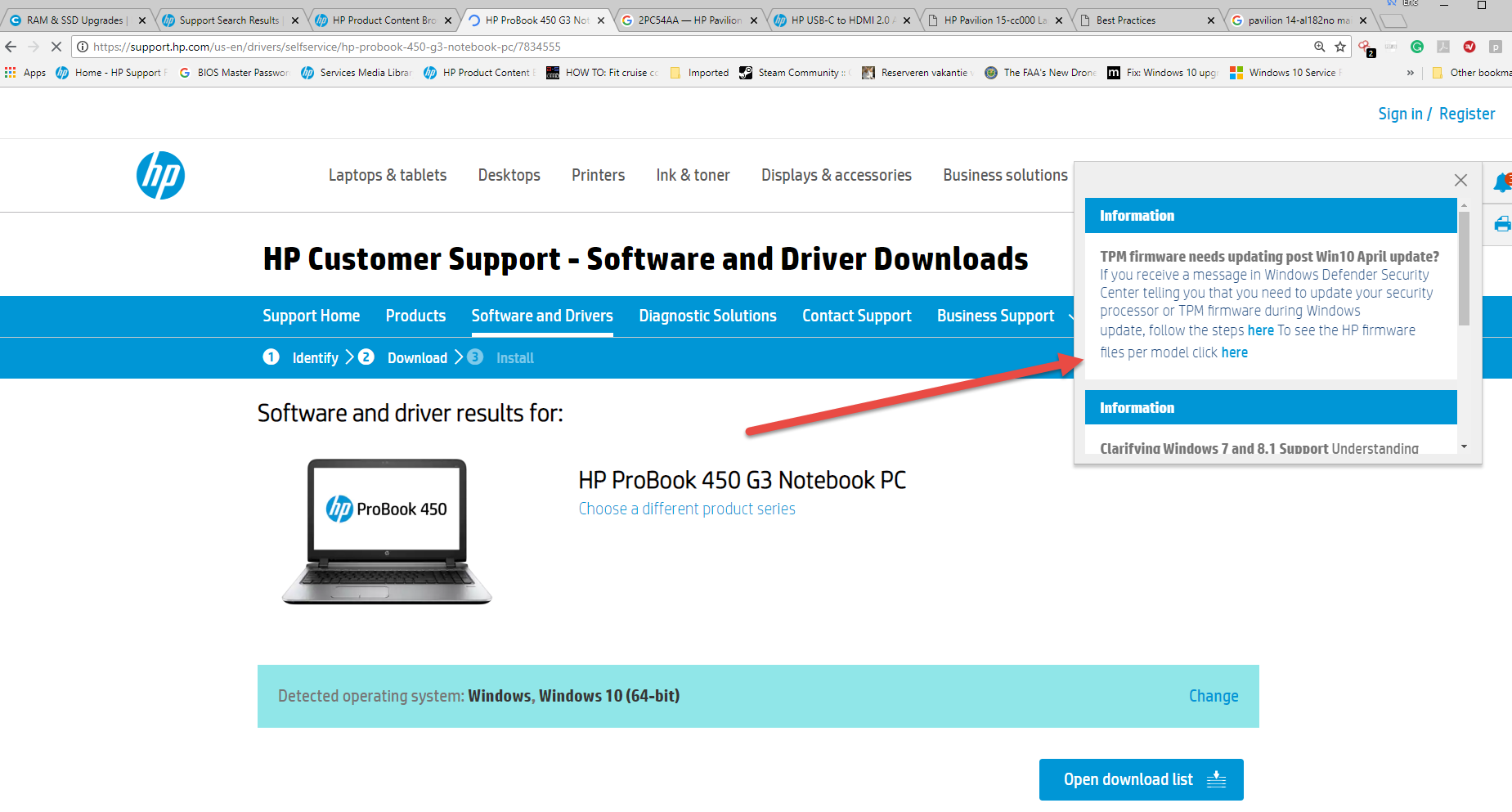
Task: Open Fix: Windows 10 upgrade bookmark
Action: click(1163, 73)
